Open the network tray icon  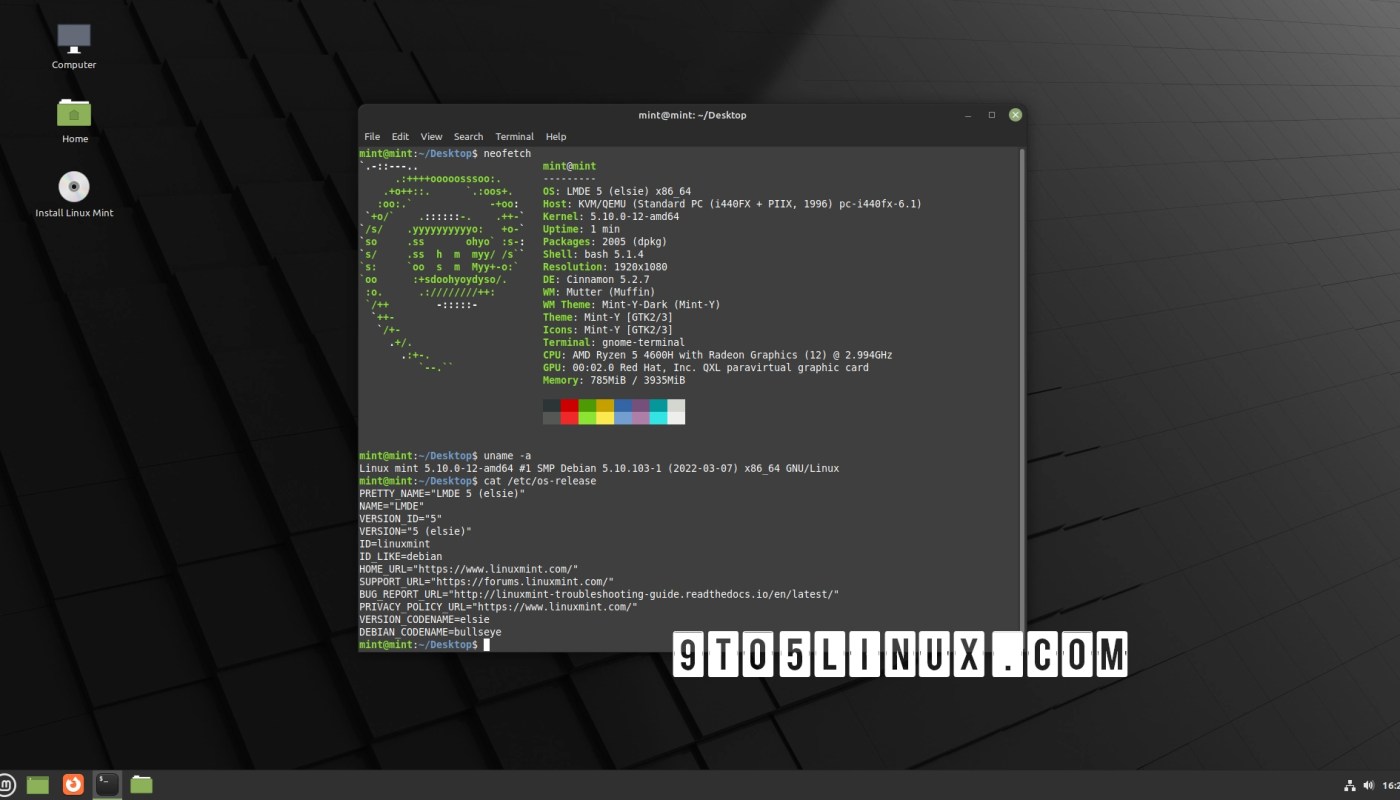[1349, 785]
